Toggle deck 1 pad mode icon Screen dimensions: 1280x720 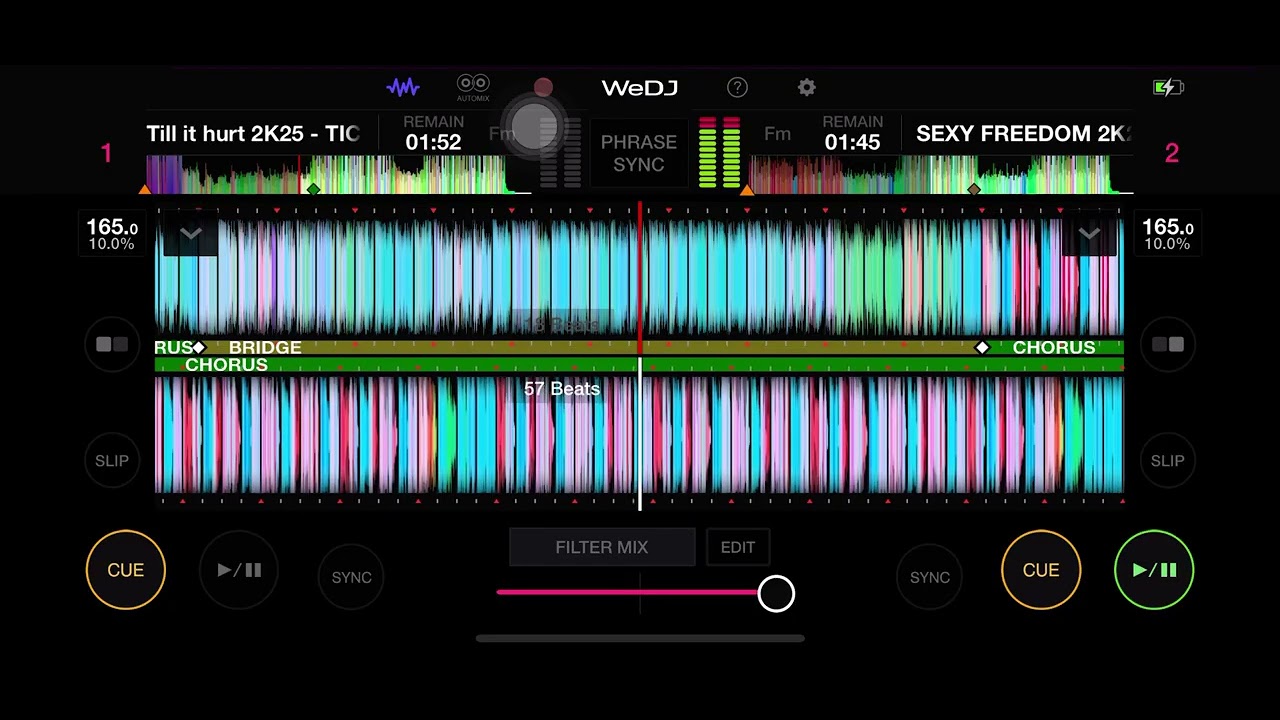coord(112,345)
